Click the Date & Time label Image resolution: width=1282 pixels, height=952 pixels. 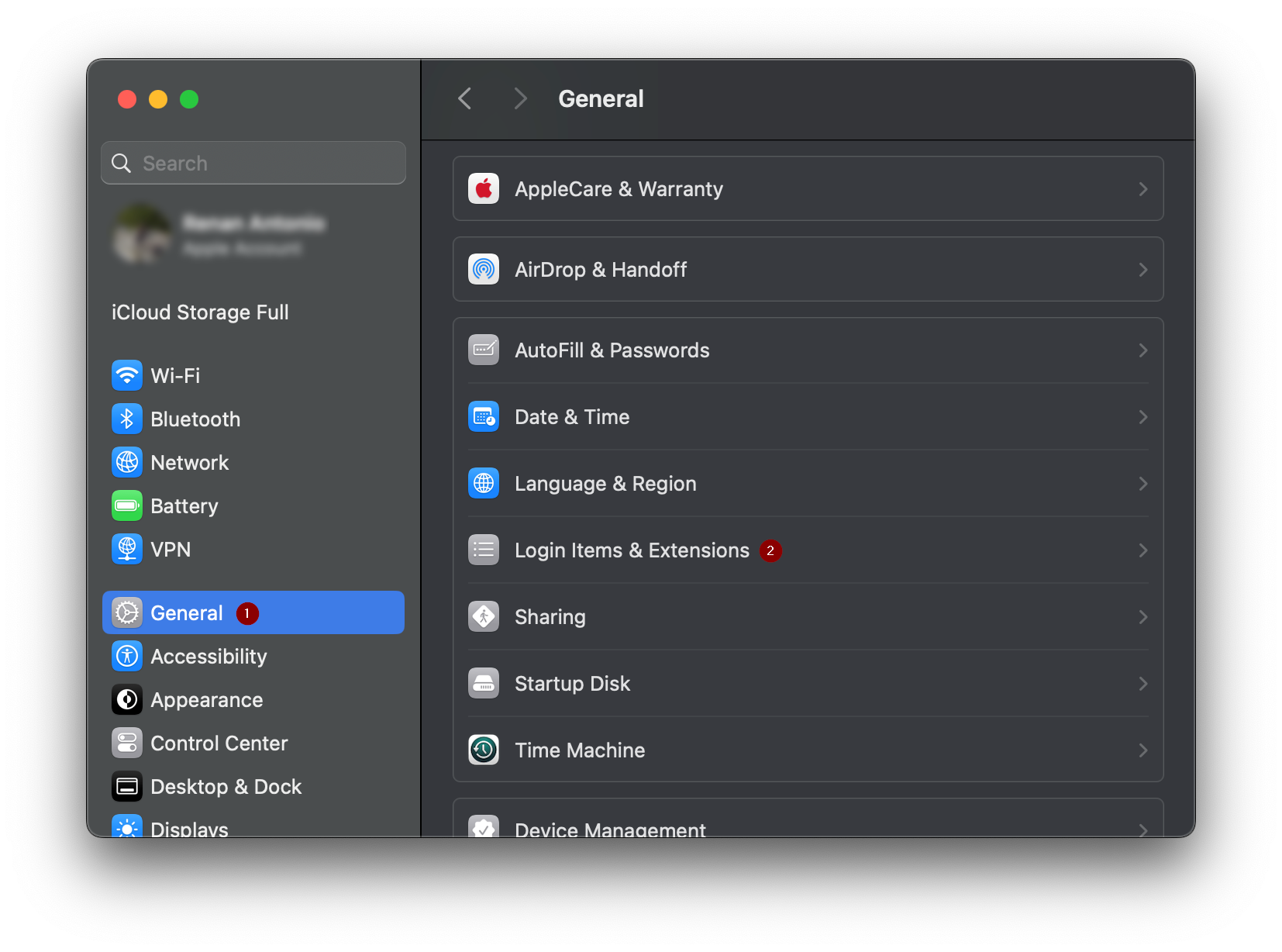click(x=572, y=417)
